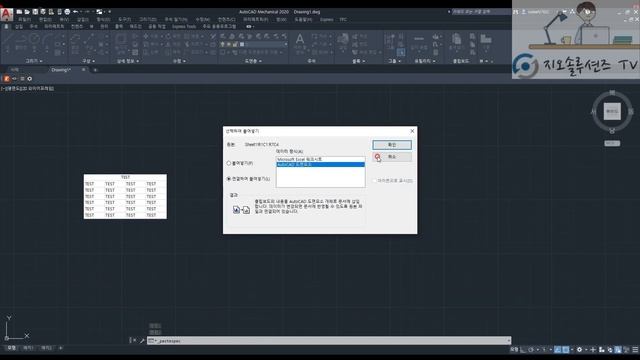Click the Insert block icon in ribbon

click(x=343, y=40)
